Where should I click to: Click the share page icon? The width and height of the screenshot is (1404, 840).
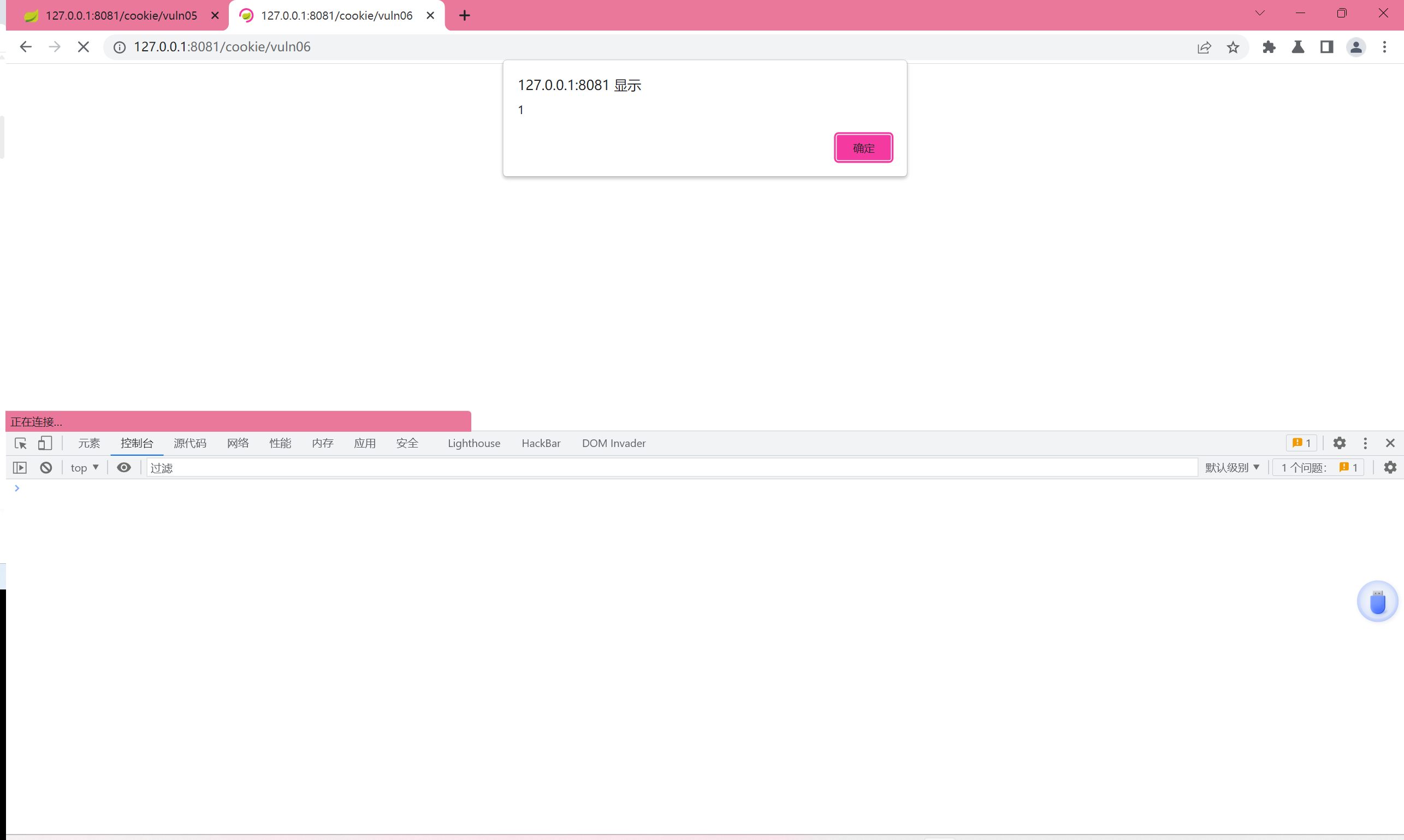pos(1204,47)
